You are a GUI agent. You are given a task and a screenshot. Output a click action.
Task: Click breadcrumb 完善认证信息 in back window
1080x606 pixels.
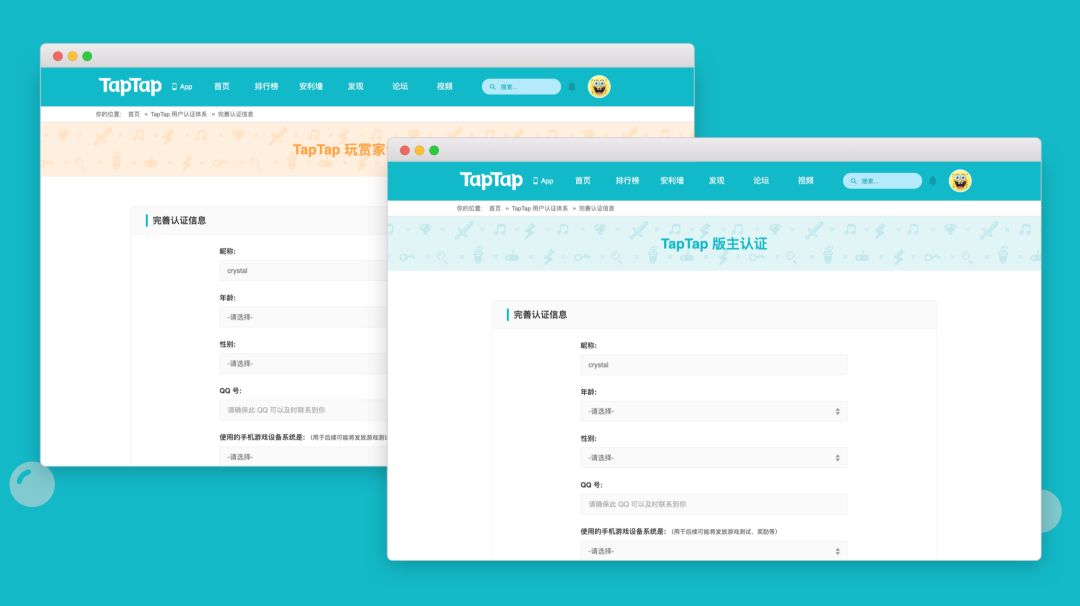coord(236,114)
